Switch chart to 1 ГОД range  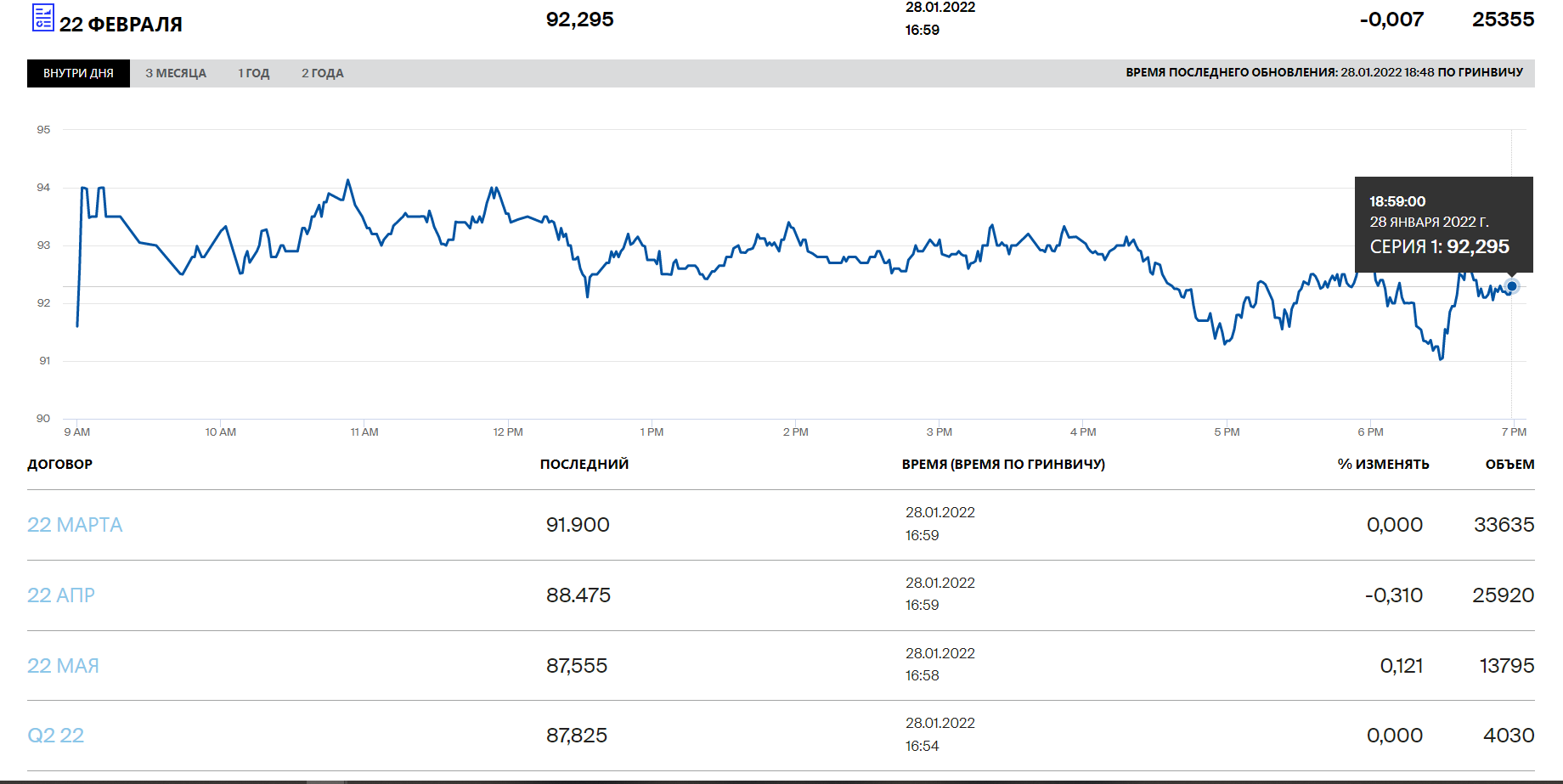[x=253, y=73]
